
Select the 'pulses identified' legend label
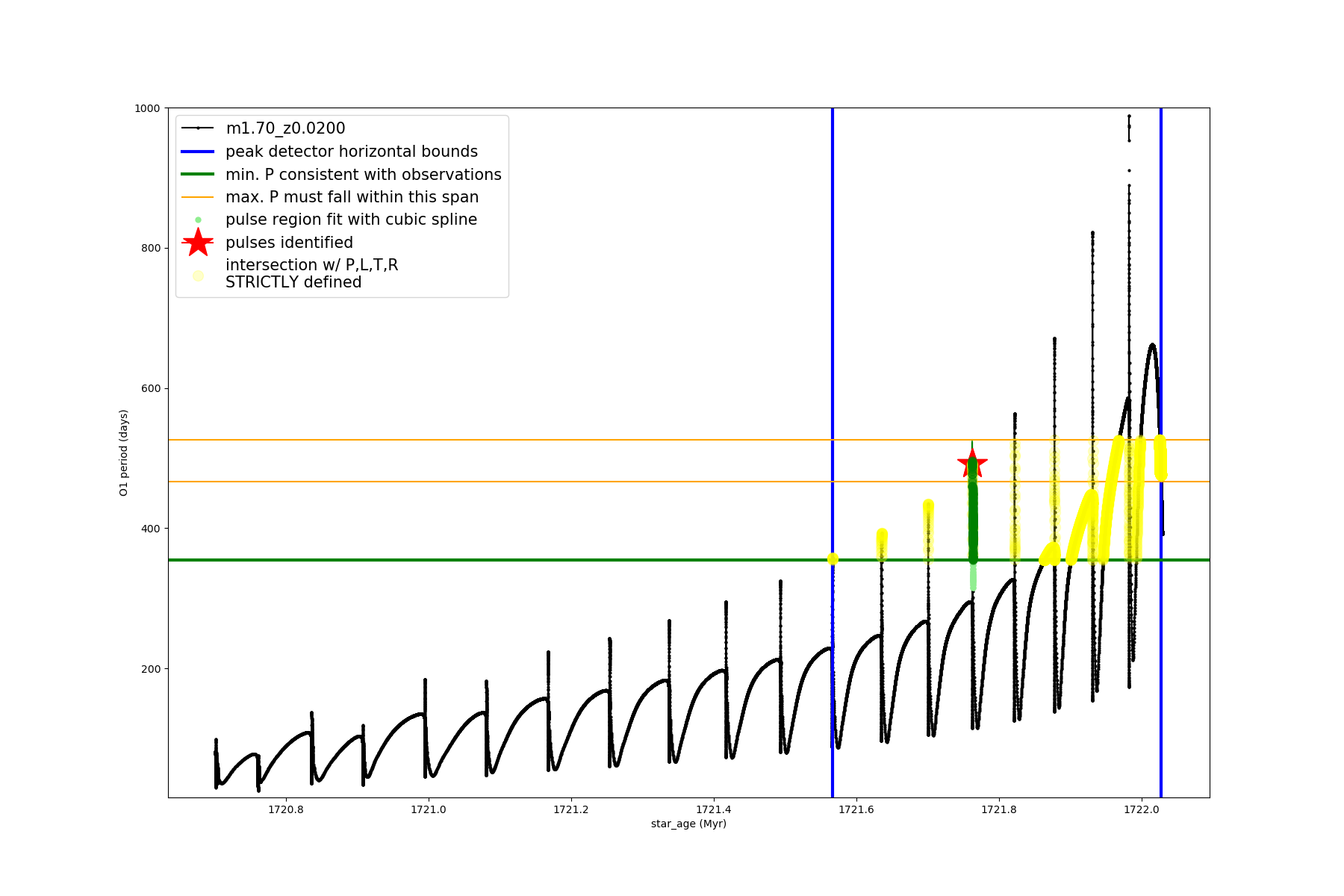tap(289, 243)
